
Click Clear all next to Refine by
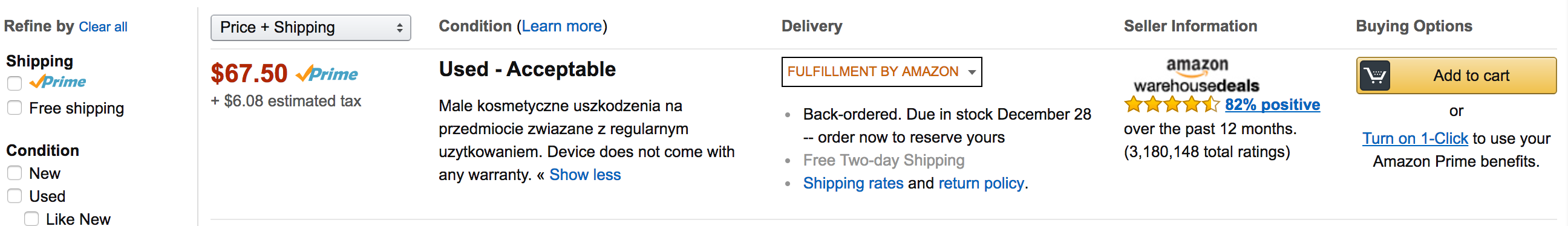tap(103, 27)
